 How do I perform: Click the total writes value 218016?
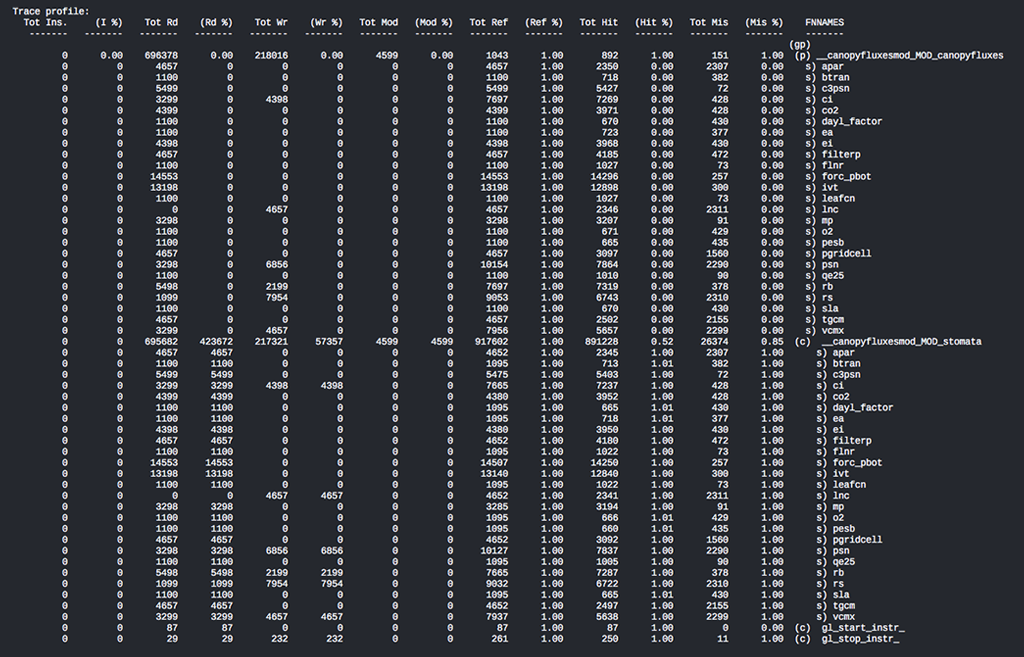pyautogui.click(x=270, y=55)
